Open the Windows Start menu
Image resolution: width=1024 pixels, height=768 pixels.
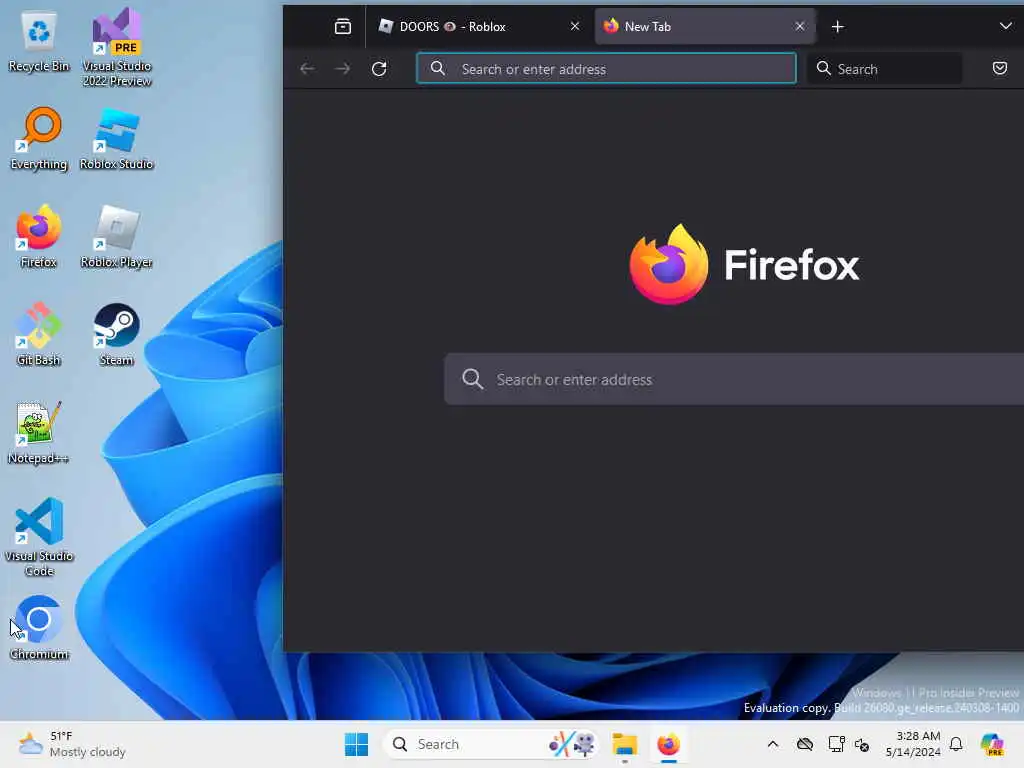click(357, 744)
